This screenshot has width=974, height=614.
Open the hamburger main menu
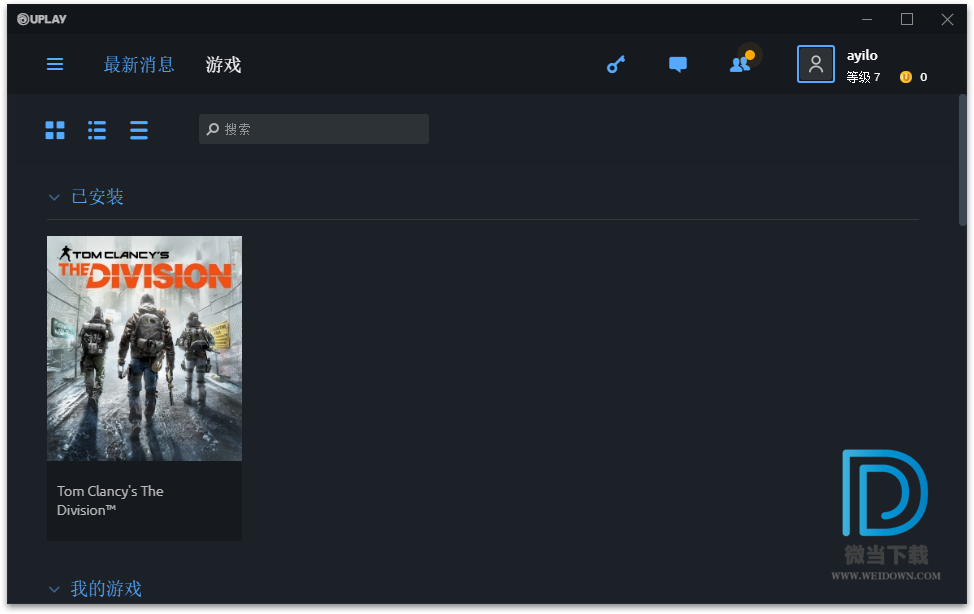click(x=55, y=65)
